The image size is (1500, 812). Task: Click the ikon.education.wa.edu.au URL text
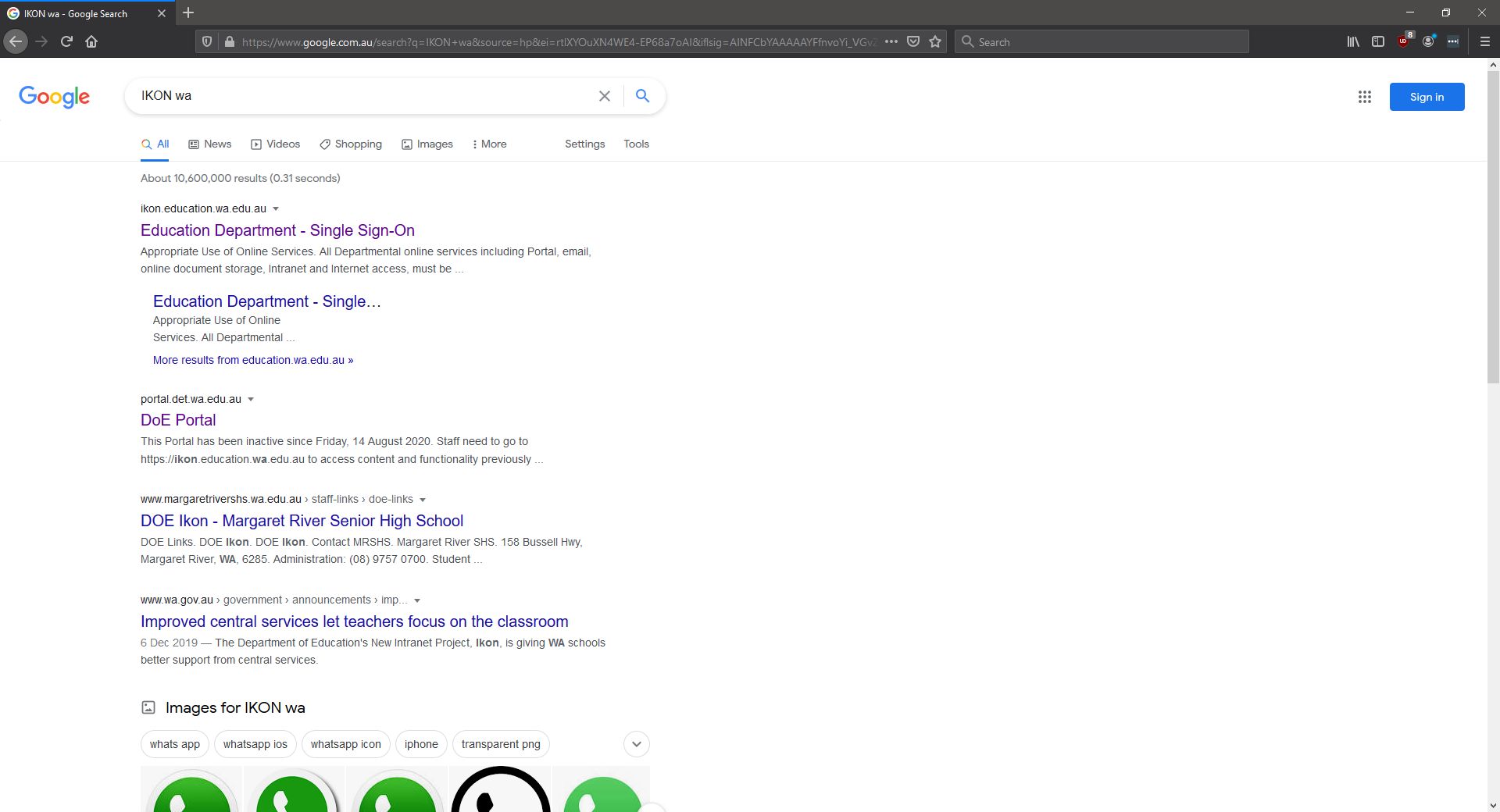pos(203,208)
